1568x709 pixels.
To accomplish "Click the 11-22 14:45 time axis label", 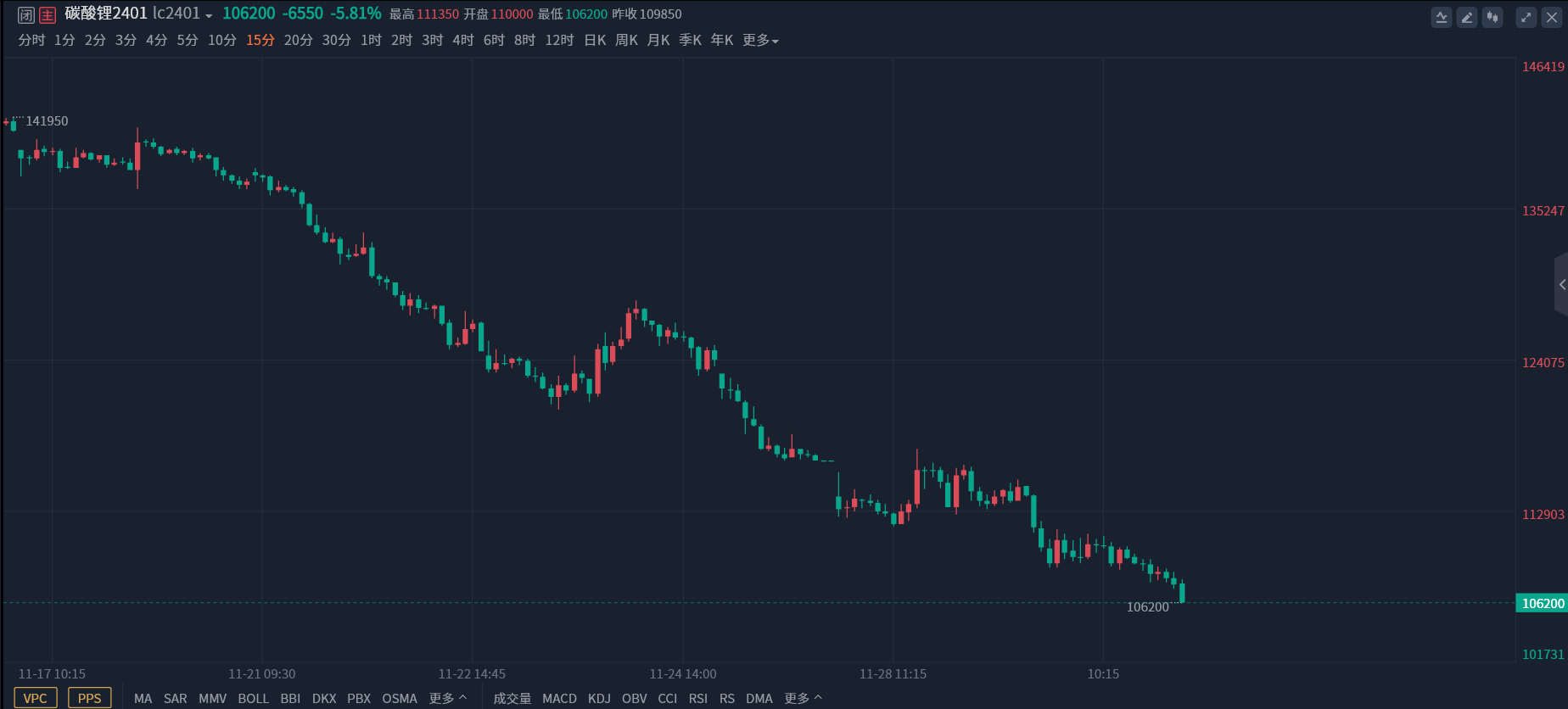I will coord(472,673).
